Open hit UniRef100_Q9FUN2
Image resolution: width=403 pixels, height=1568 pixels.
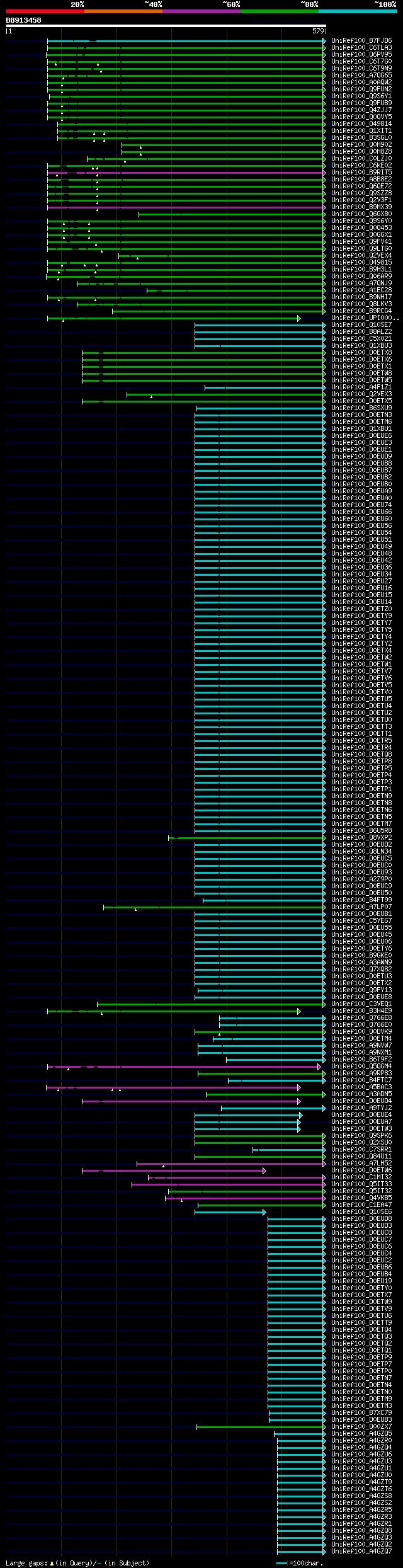click(x=361, y=89)
